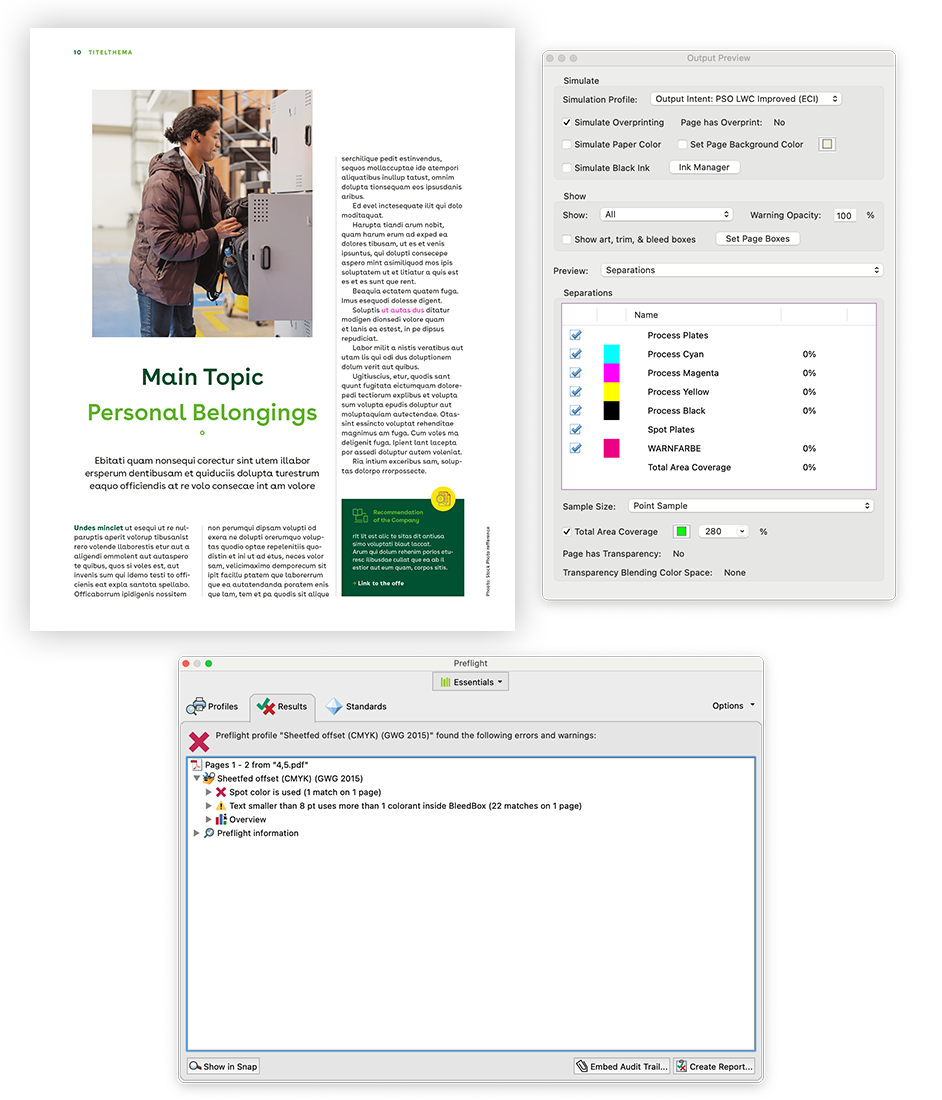The height and width of the screenshot is (1100, 942).
Task: Click the Main Topic headline on the page
Action: [x=203, y=377]
